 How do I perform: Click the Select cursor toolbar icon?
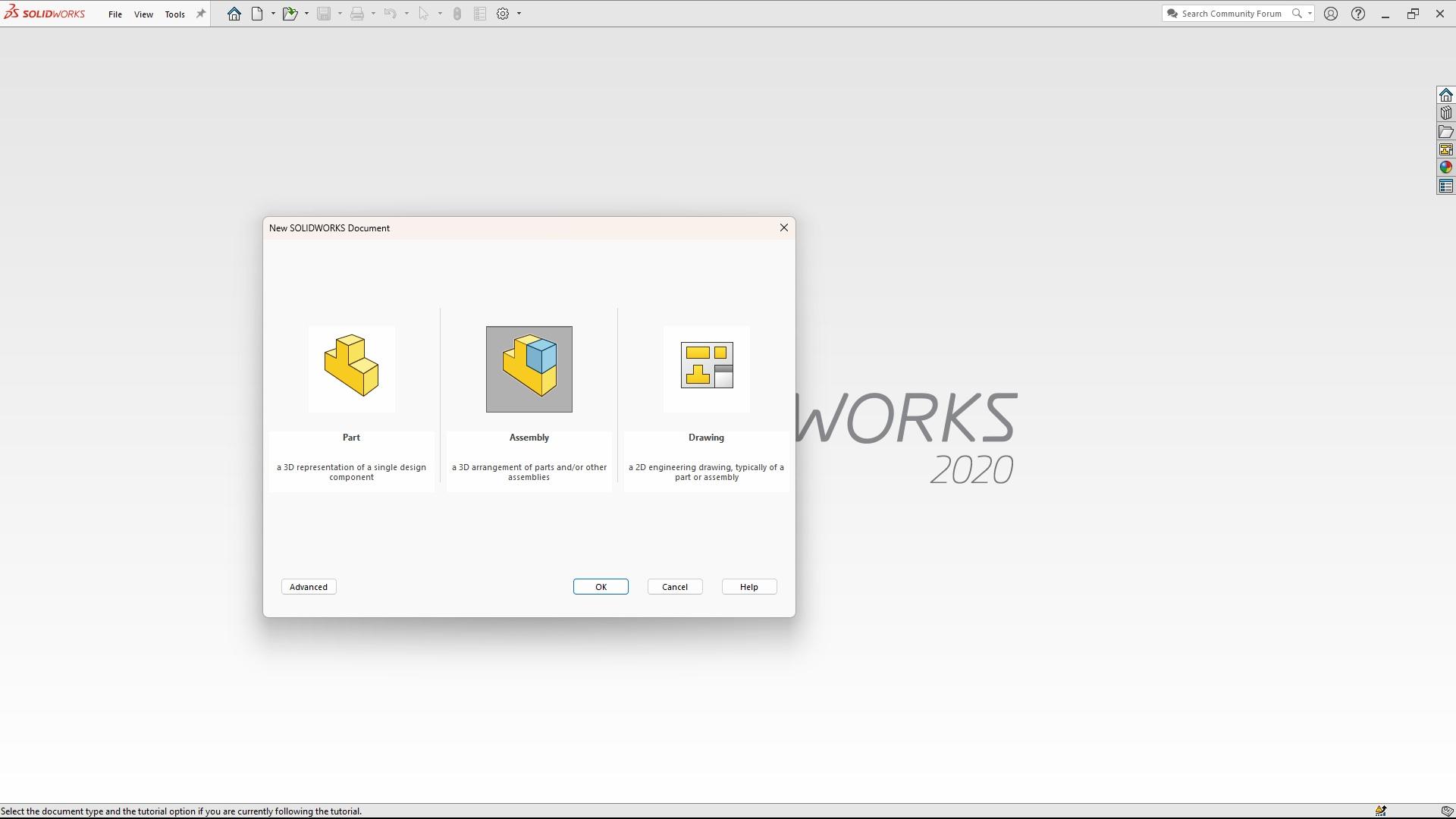coord(424,14)
